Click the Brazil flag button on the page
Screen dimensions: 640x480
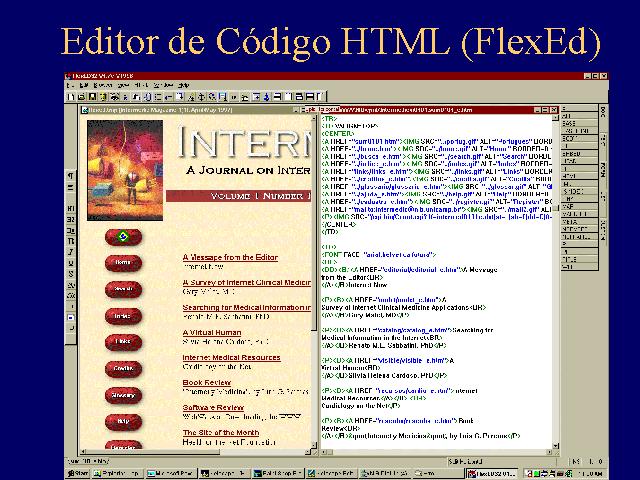coord(123,236)
